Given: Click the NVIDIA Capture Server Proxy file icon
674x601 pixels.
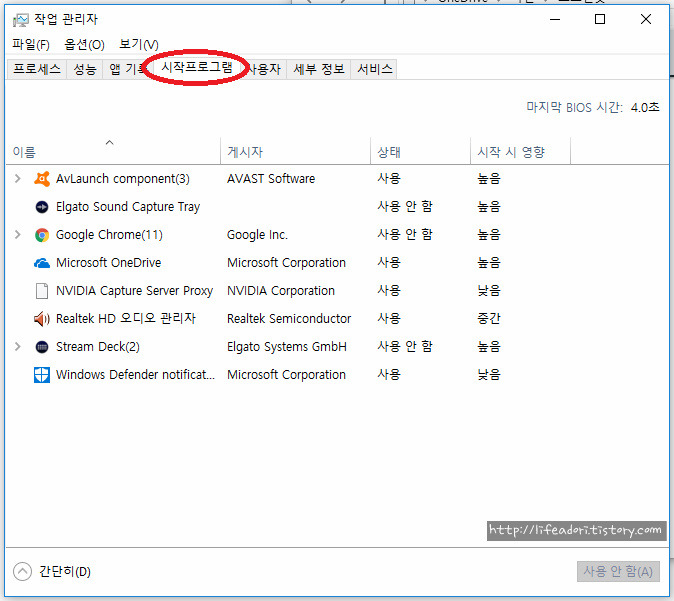Looking at the screenshot, I should pyautogui.click(x=42, y=291).
